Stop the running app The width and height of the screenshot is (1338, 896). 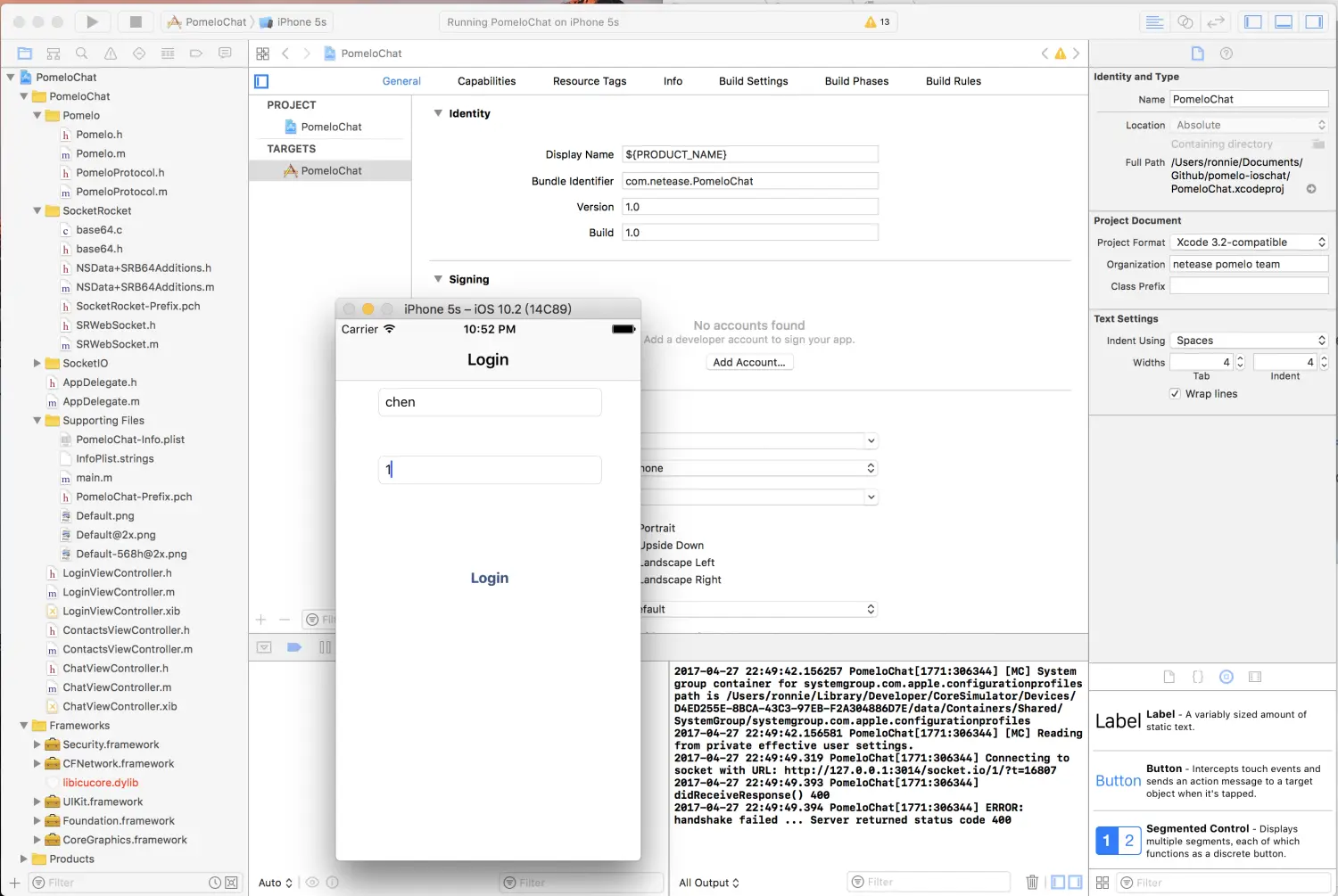pyautogui.click(x=136, y=21)
